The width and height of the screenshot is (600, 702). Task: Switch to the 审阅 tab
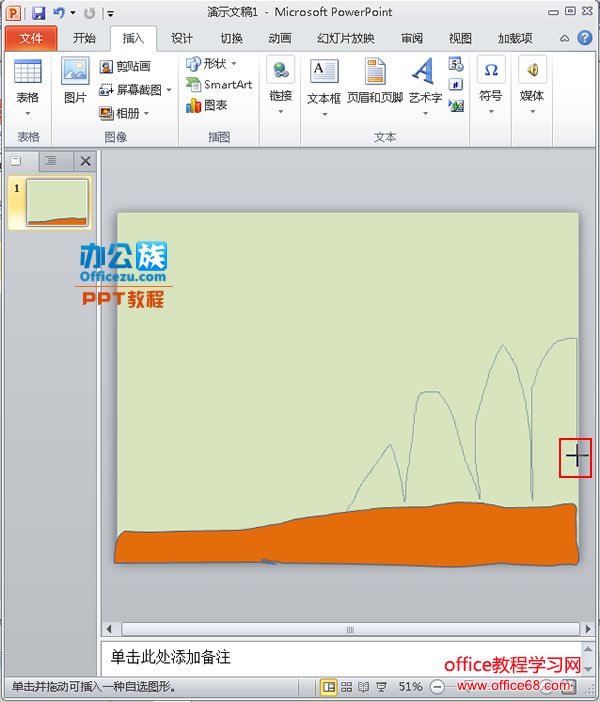(411, 39)
